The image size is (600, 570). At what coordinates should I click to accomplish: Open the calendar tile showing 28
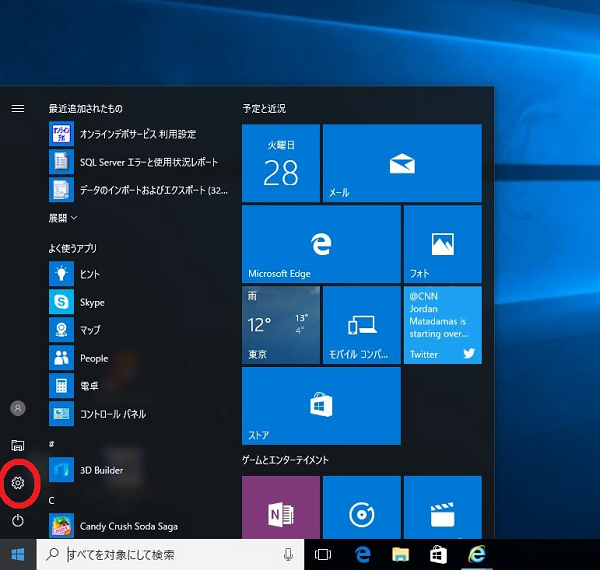pyautogui.click(x=281, y=163)
